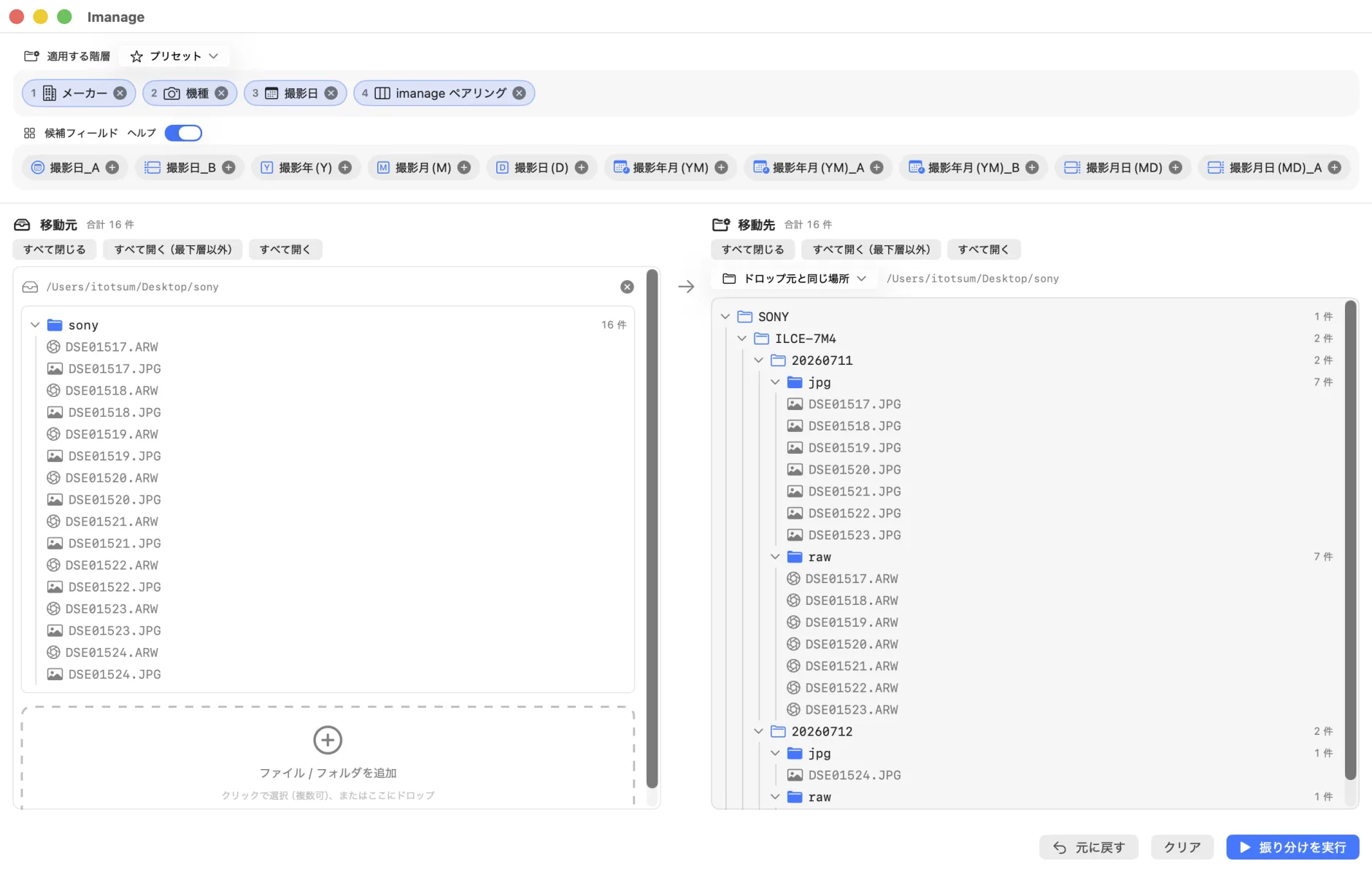Add 撮影年月 (YM)_B field via plus
This screenshot has height=872, width=1372.
tap(1032, 168)
